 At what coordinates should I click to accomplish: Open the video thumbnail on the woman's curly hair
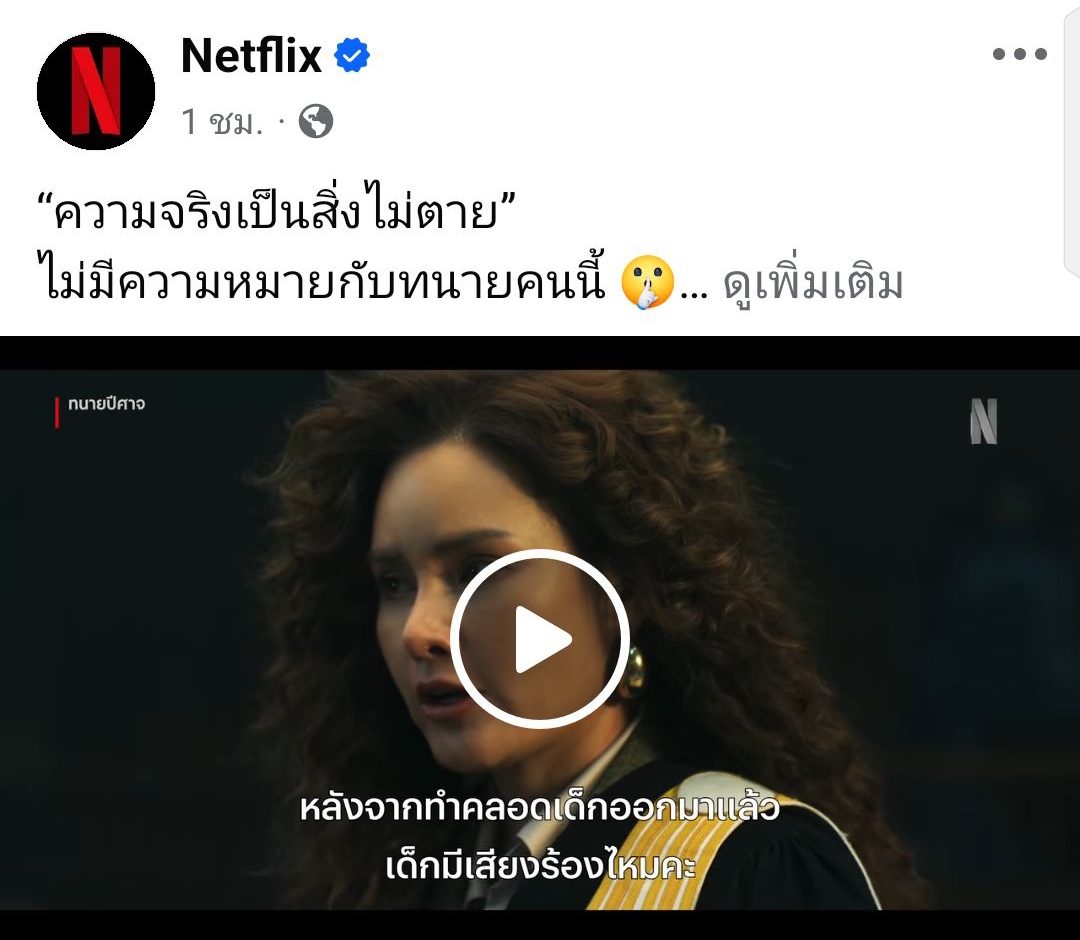(x=696, y=523)
